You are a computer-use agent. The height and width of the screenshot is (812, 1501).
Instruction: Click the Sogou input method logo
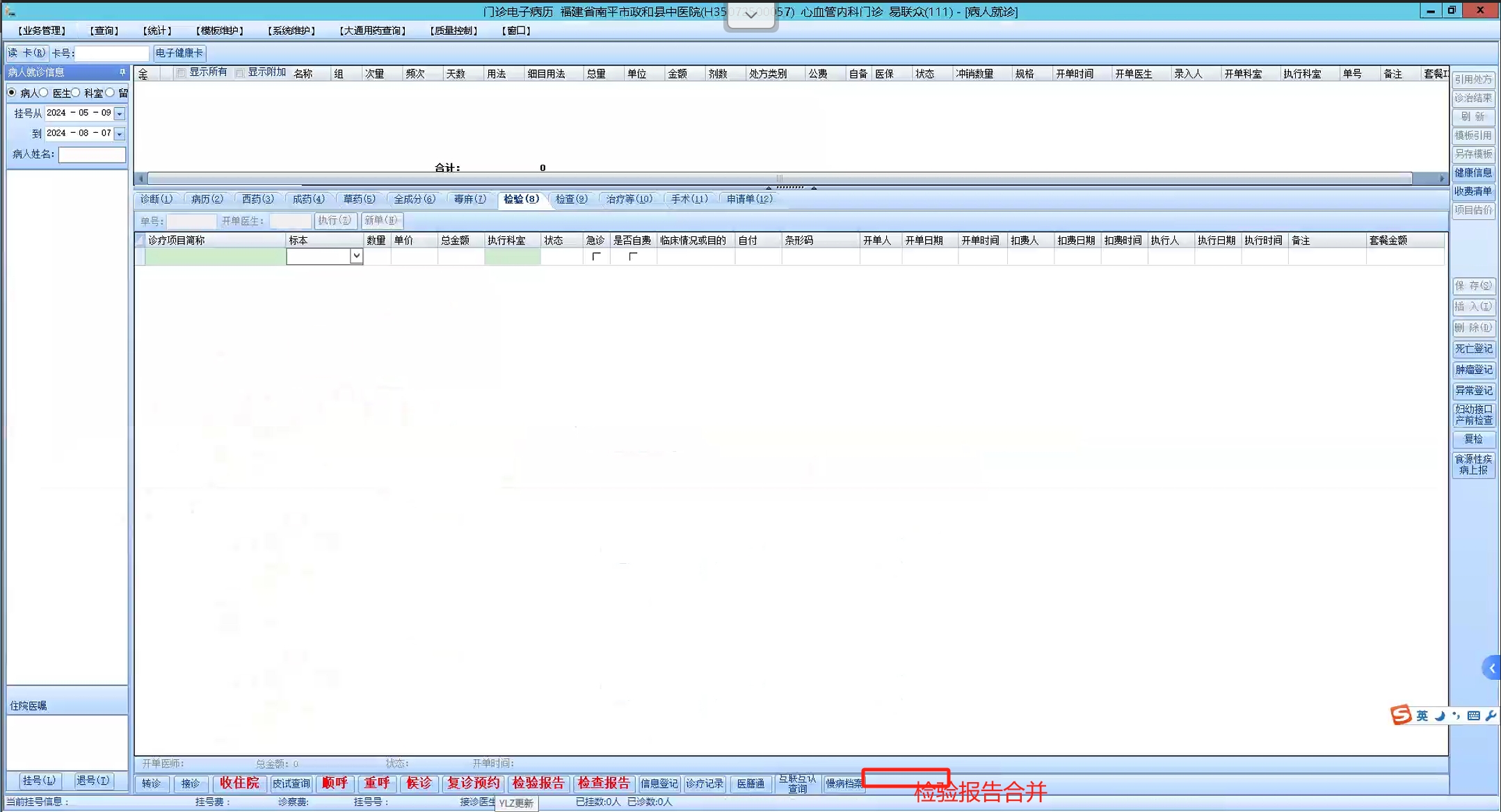1401,715
